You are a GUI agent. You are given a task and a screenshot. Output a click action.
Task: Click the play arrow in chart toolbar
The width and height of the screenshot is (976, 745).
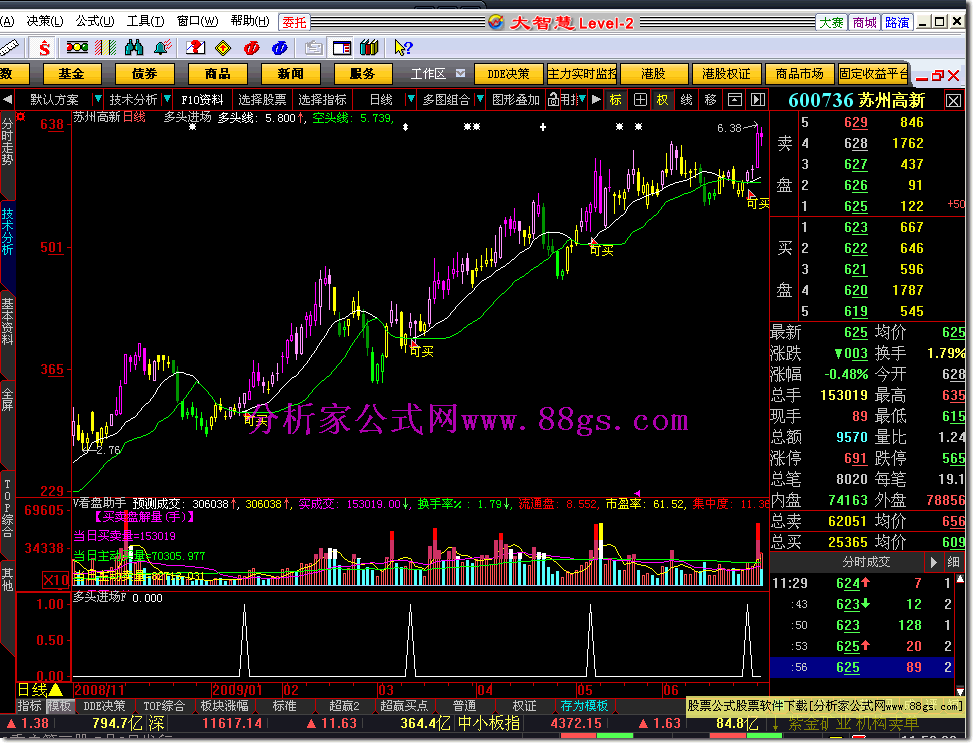596,100
